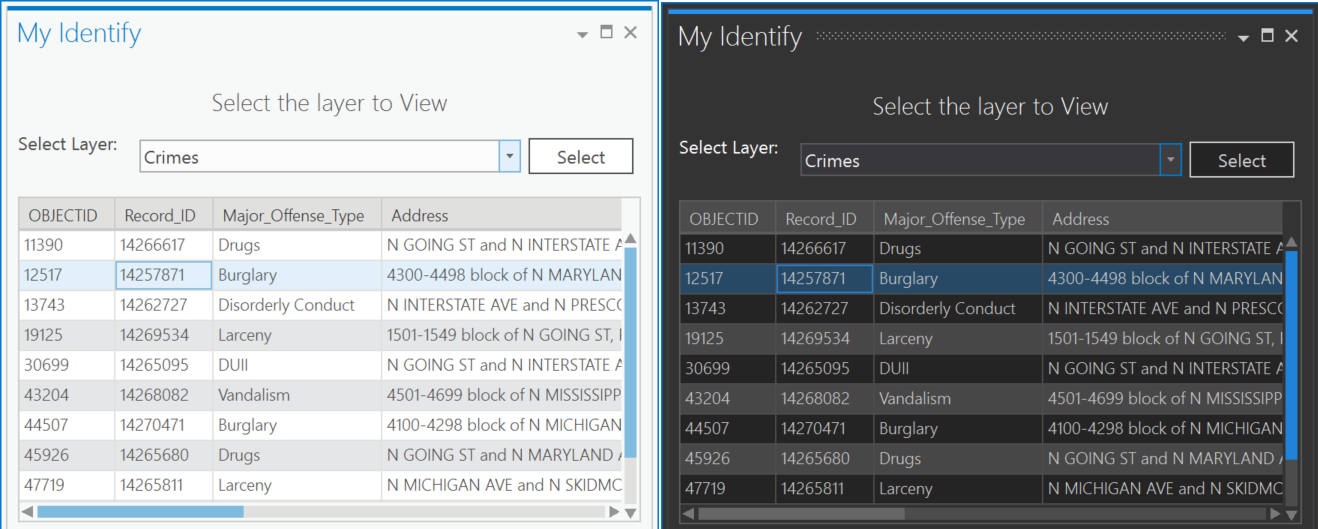The image size is (1318, 529).
Task: Expand the Crimes layer dropdown in dark pane
Action: (x=1170, y=160)
